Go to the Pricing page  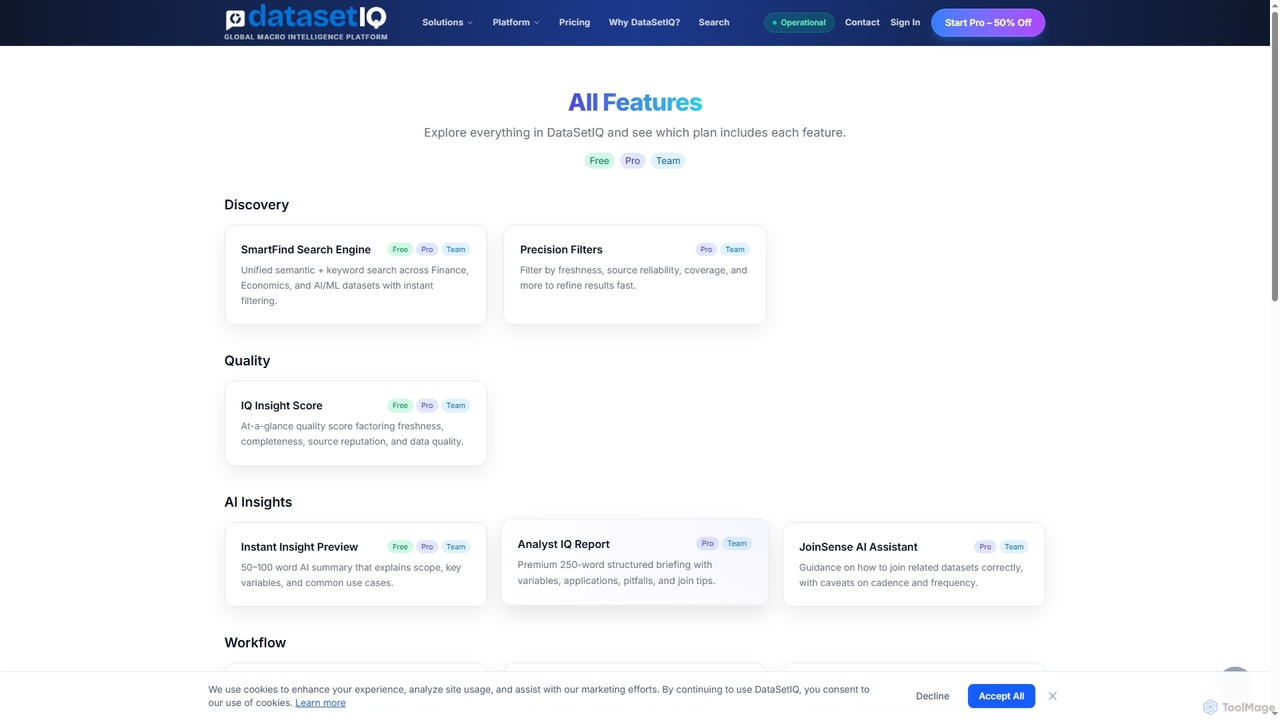(574, 22)
